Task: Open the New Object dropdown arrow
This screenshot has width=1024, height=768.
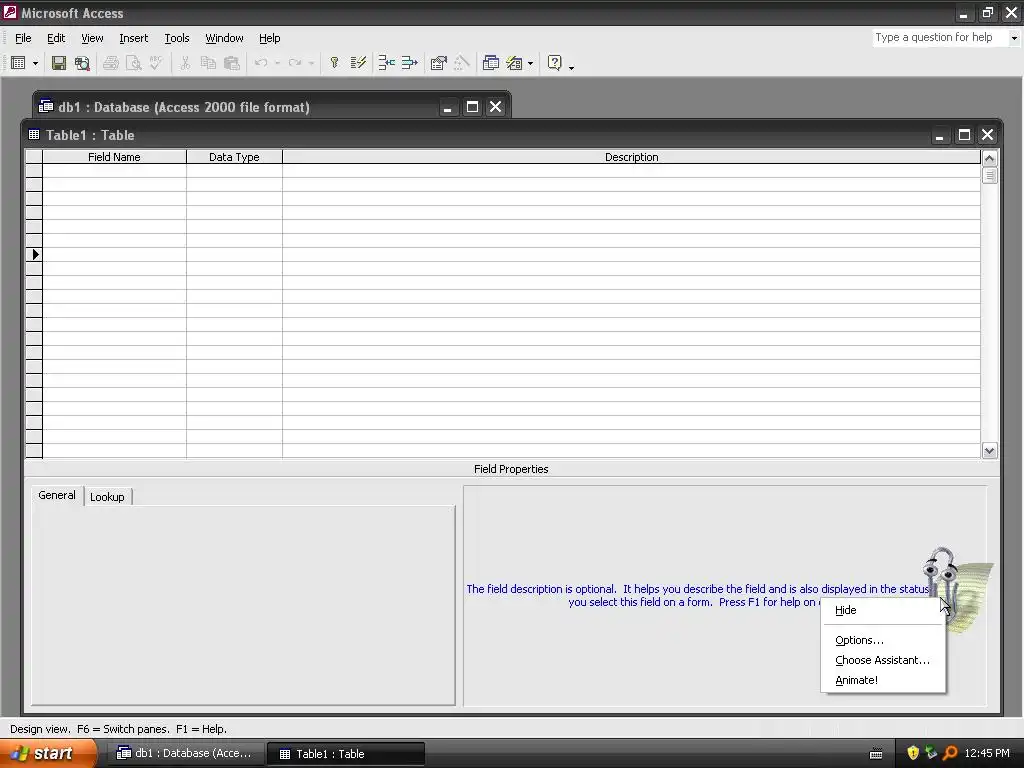Action: pos(530,63)
